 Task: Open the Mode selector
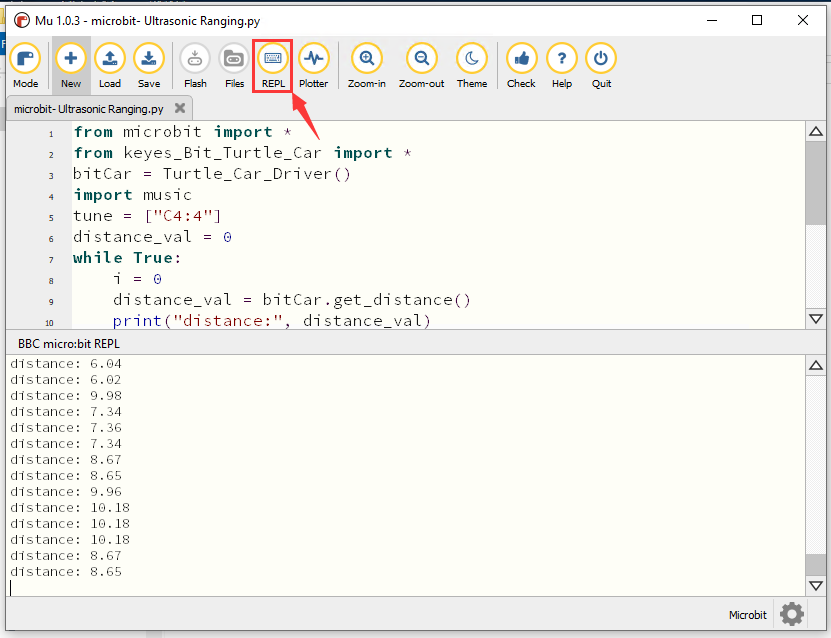(25, 65)
